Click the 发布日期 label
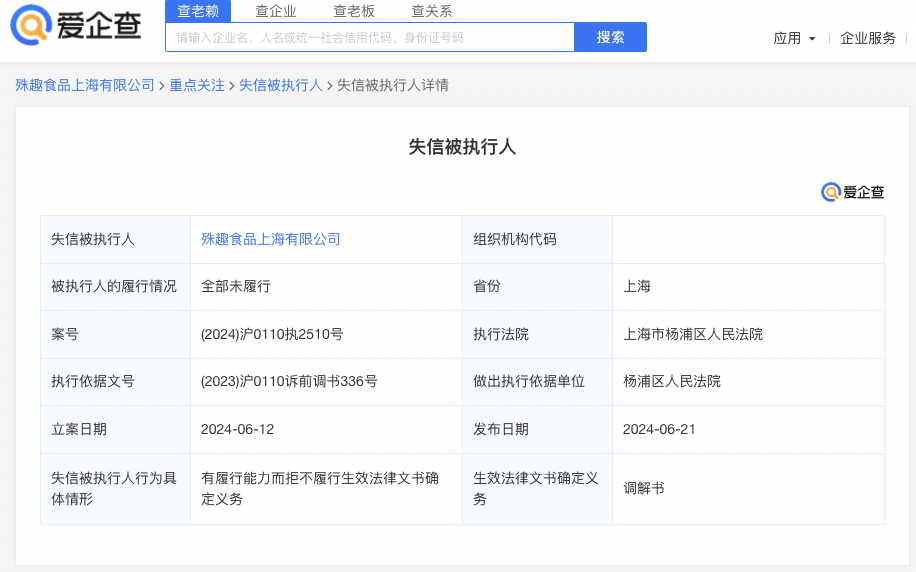Viewport: 916px width, 572px height. click(x=501, y=429)
